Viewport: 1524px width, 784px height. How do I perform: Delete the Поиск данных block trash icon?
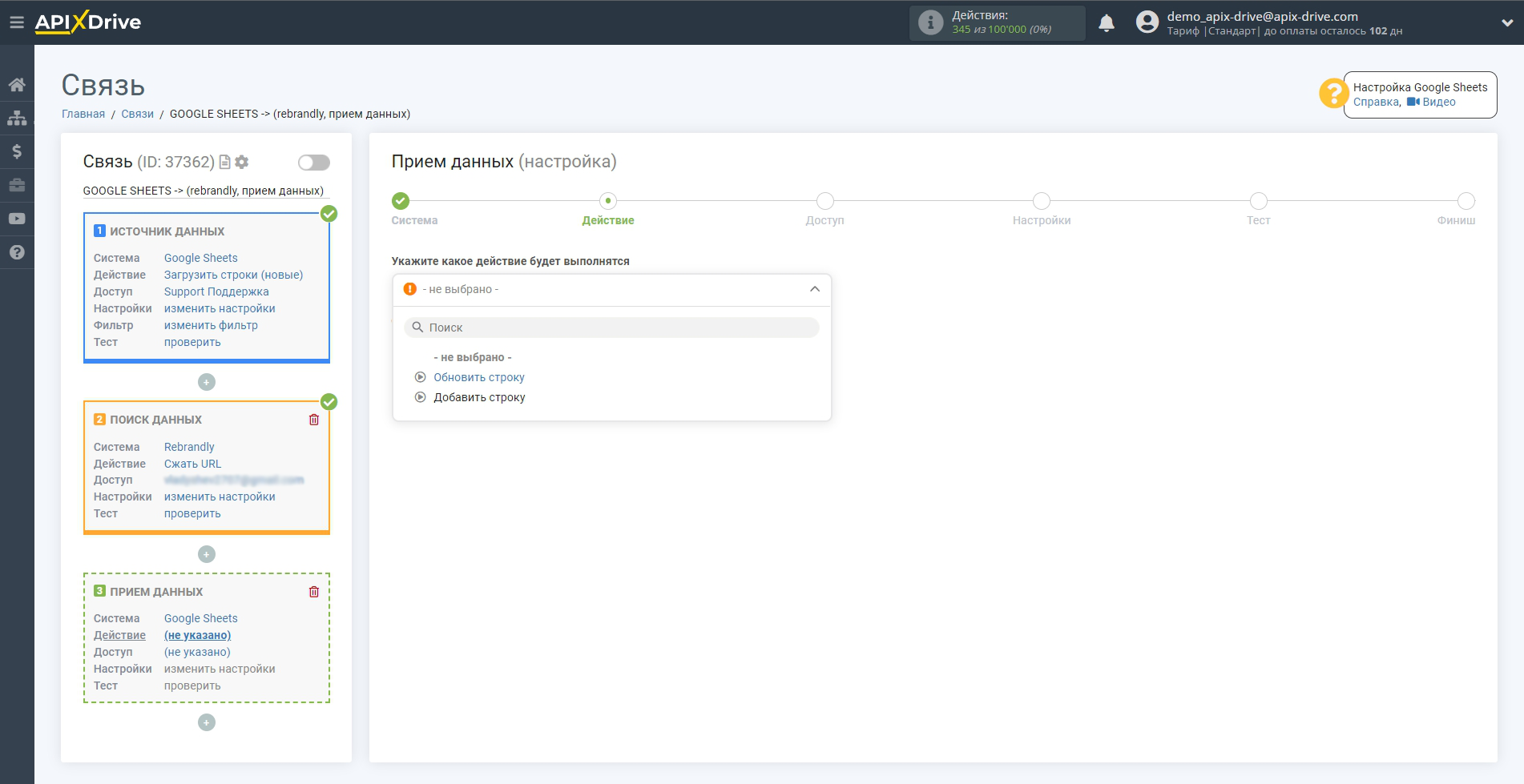(314, 420)
